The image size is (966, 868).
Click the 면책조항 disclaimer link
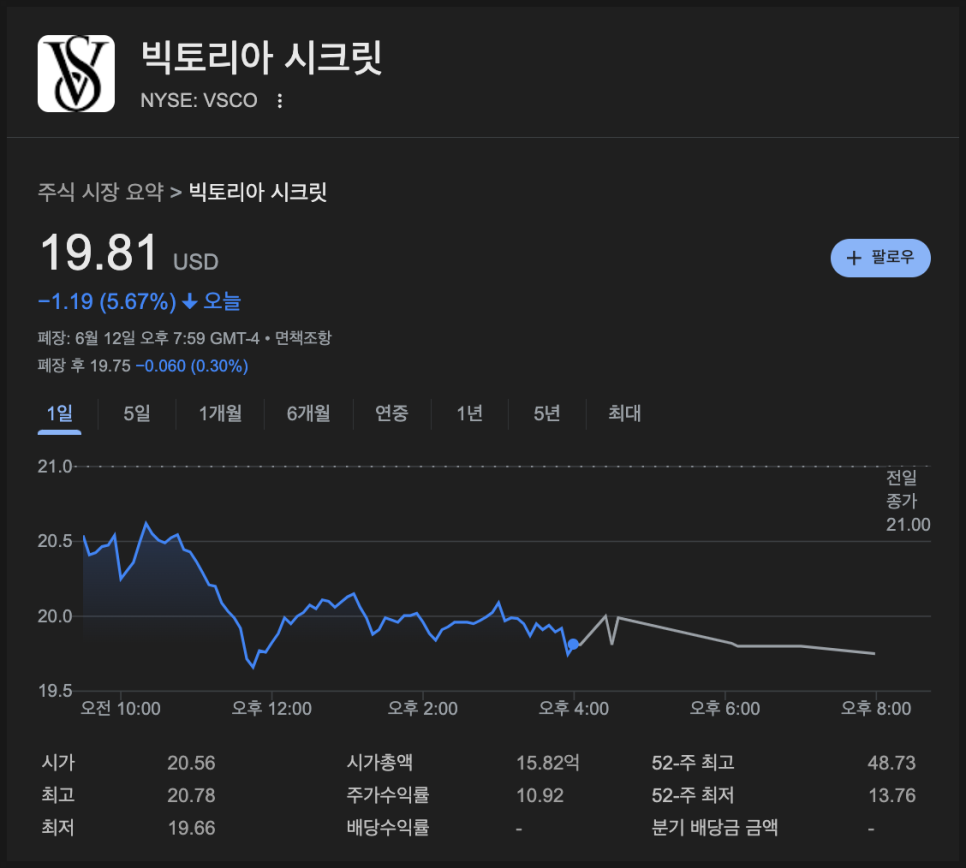click(x=303, y=338)
